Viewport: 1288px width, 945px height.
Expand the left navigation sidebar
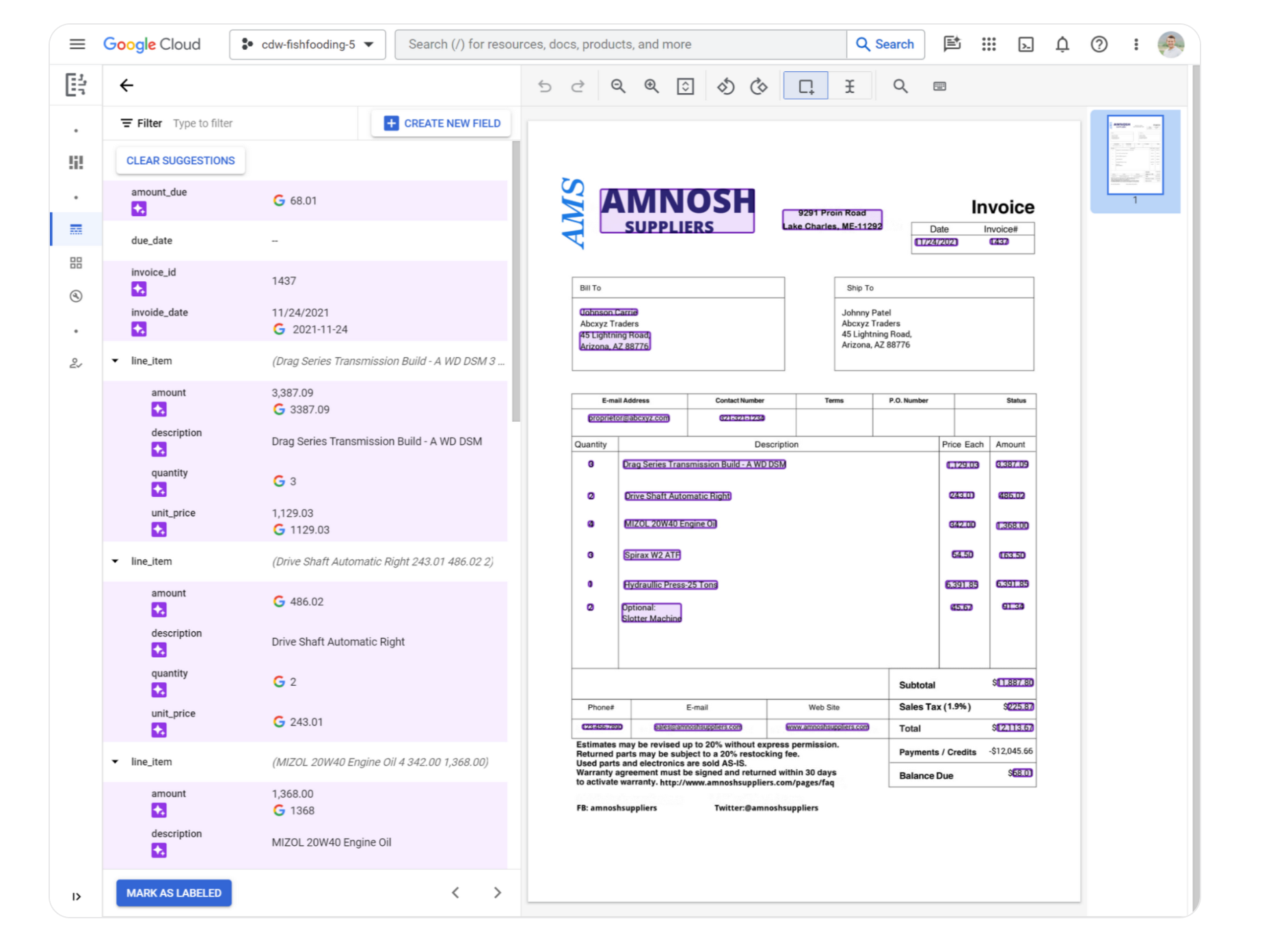click(x=76, y=896)
